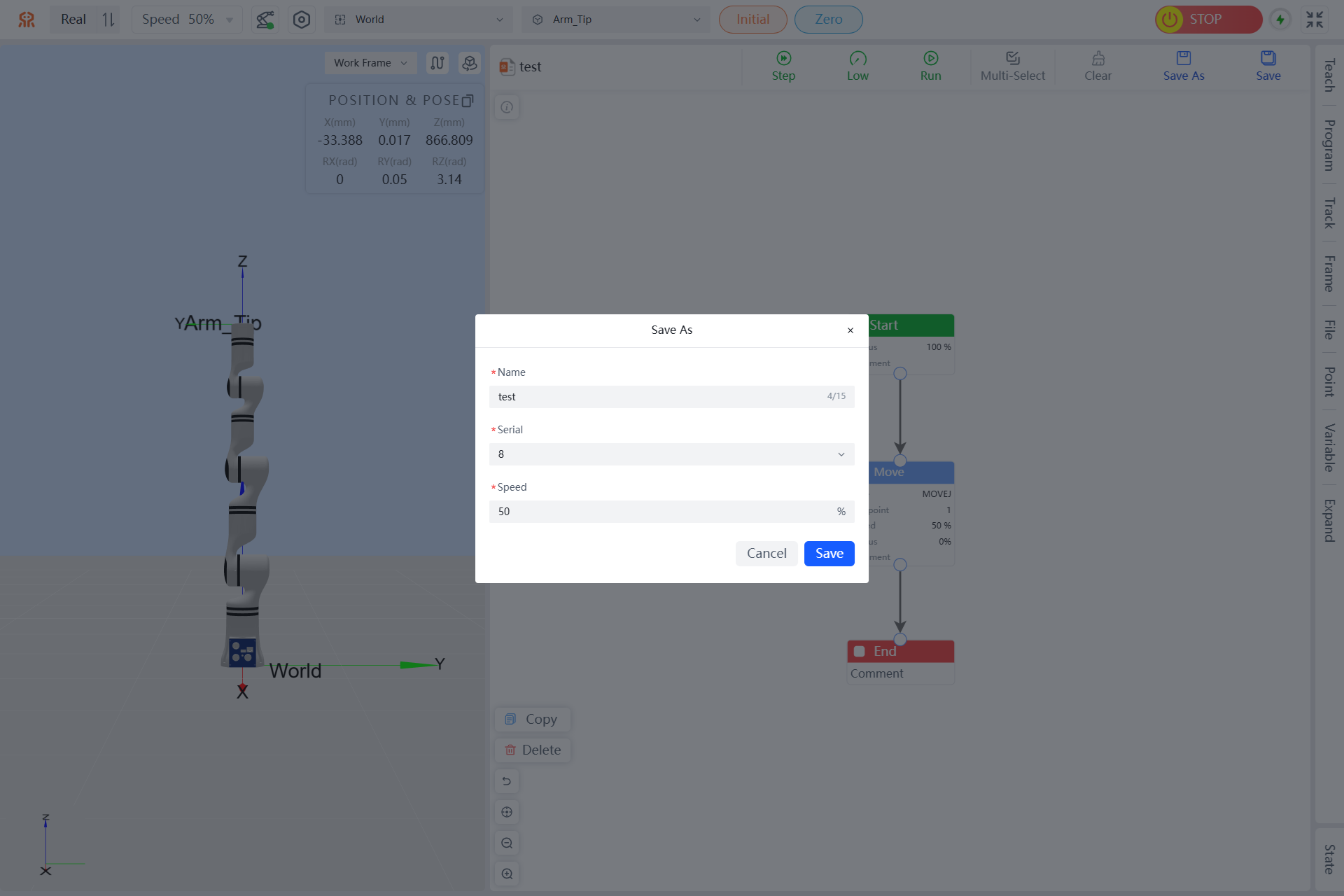Image resolution: width=1344 pixels, height=896 pixels.
Task: Click the zoom in icon in editor
Action: click(507, 874)
